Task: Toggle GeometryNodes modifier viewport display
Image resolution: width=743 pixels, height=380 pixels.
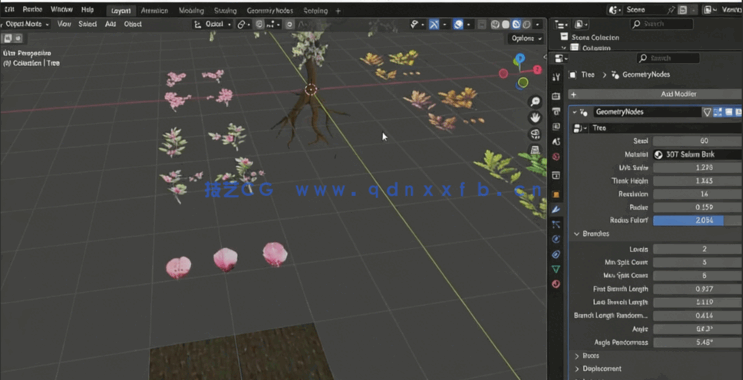Action: pos(728,112)
